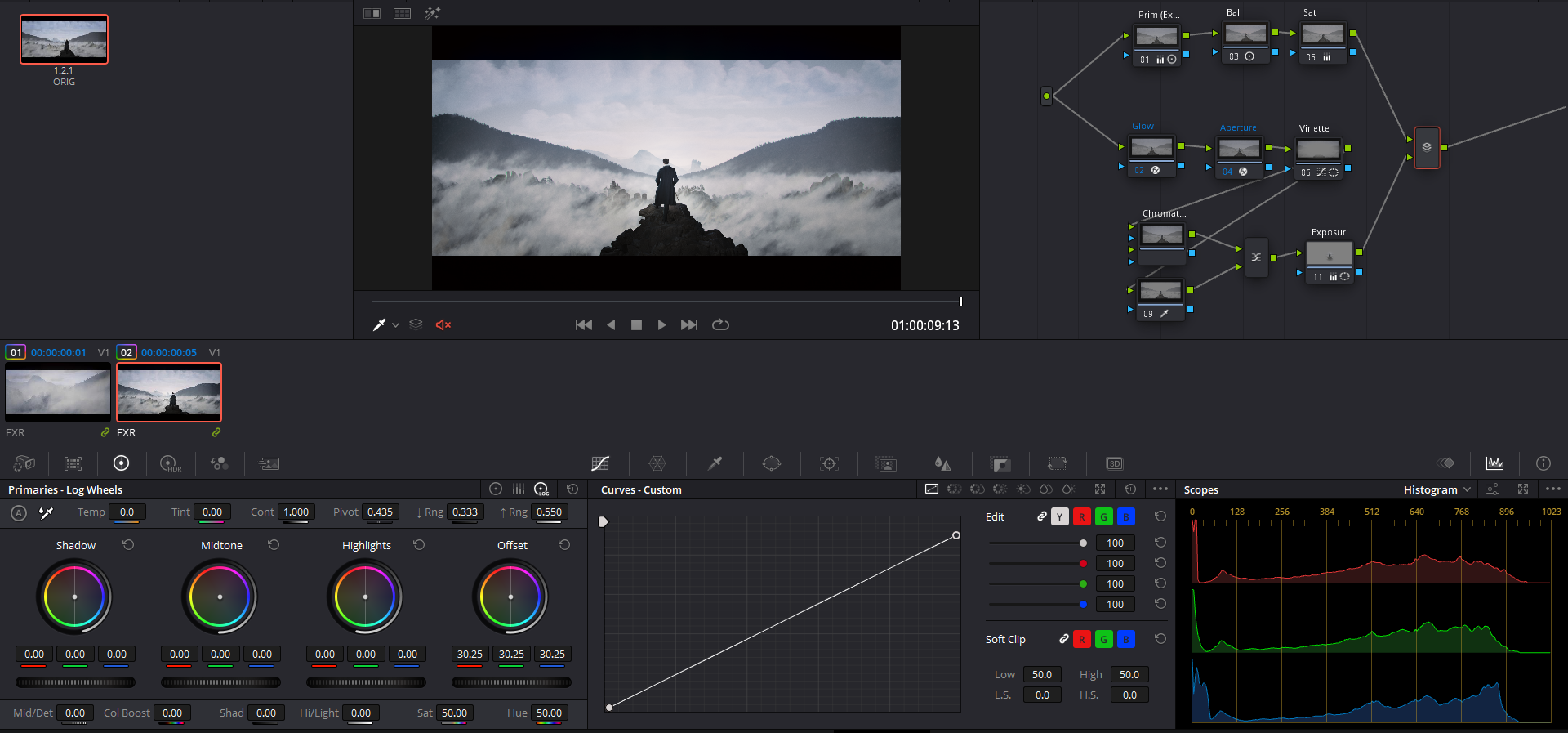The height and width of the screenshot is (733, 1568).
Task: Open the Camera Raw palette
Action: (24, 463)
